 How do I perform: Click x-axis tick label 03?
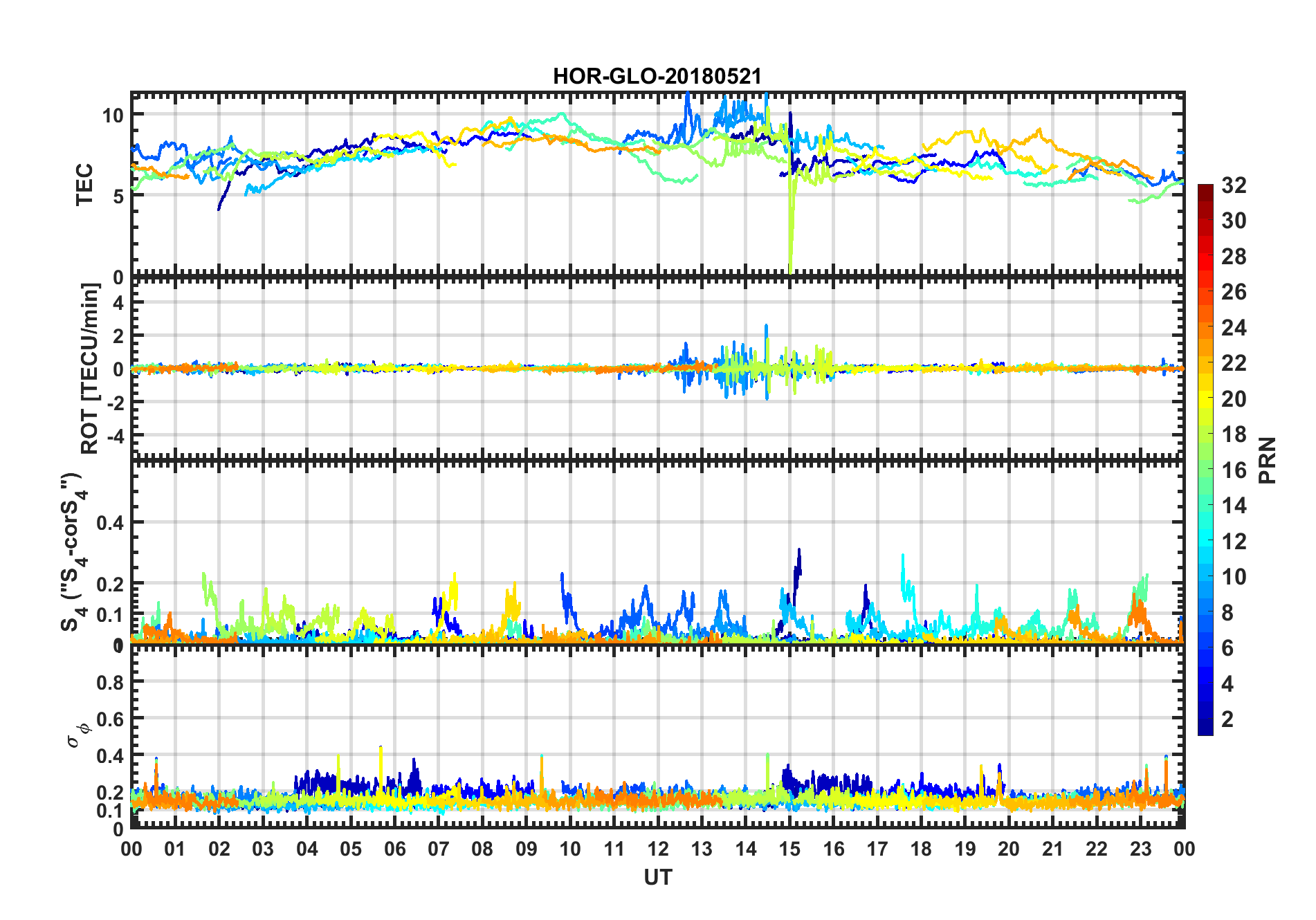click(263, 849)
